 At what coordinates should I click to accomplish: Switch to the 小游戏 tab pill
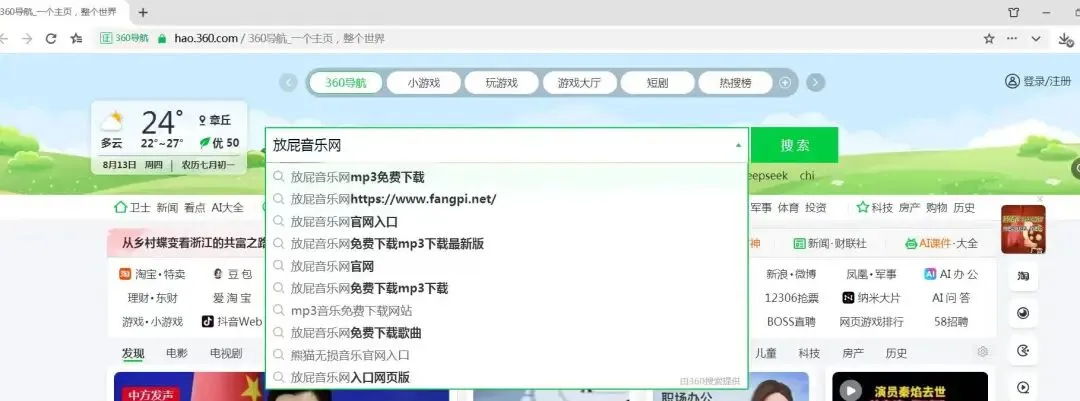(424, 83)
